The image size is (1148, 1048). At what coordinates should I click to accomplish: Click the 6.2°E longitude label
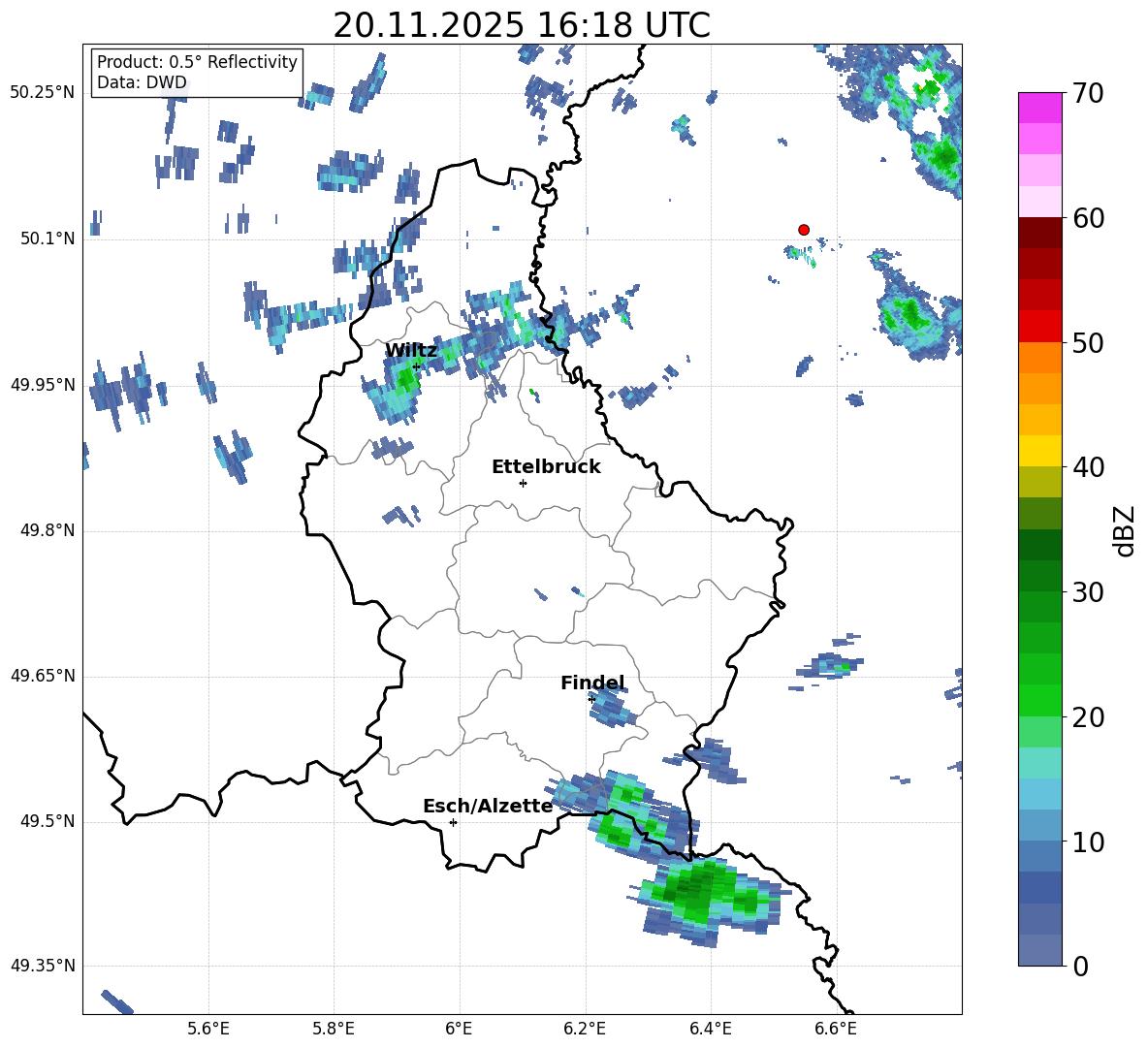click(x=585, y=1029)
